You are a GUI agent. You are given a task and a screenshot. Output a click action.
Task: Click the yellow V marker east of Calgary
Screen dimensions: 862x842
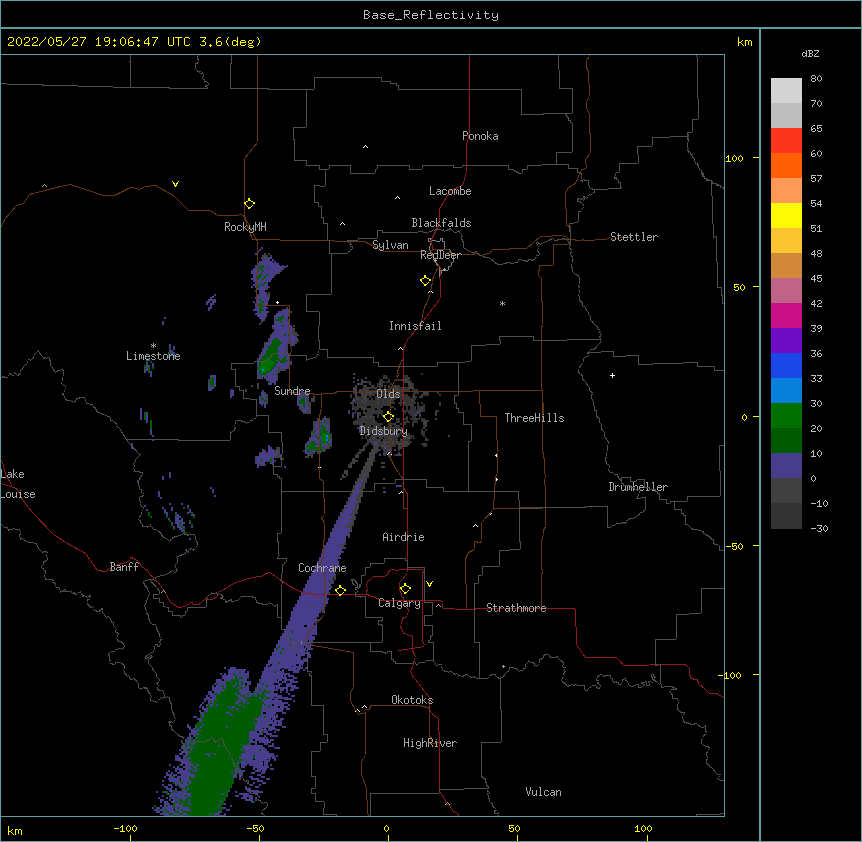coord(429,584)
